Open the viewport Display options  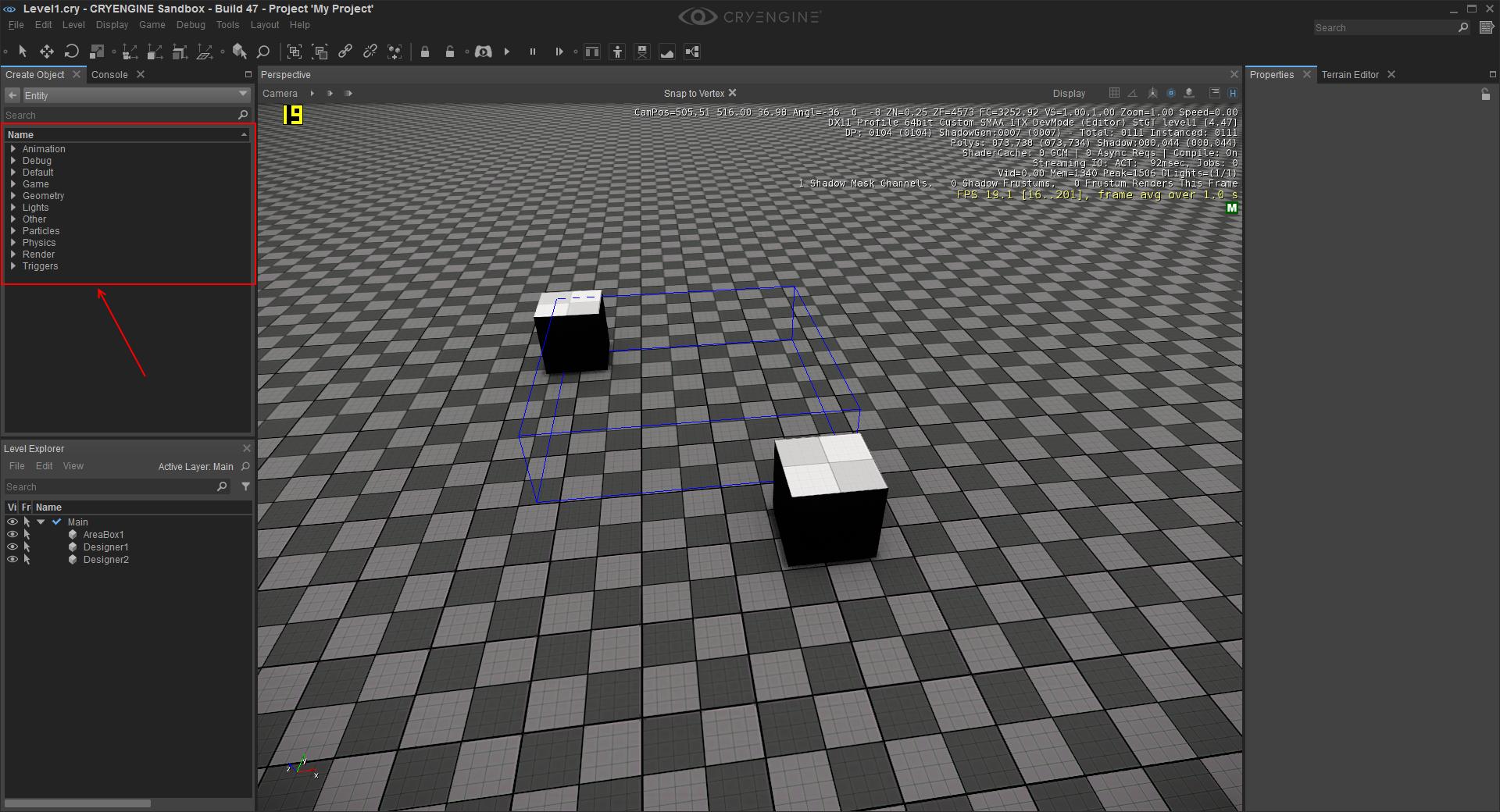pyautogui.click(x=1069, y=94)
